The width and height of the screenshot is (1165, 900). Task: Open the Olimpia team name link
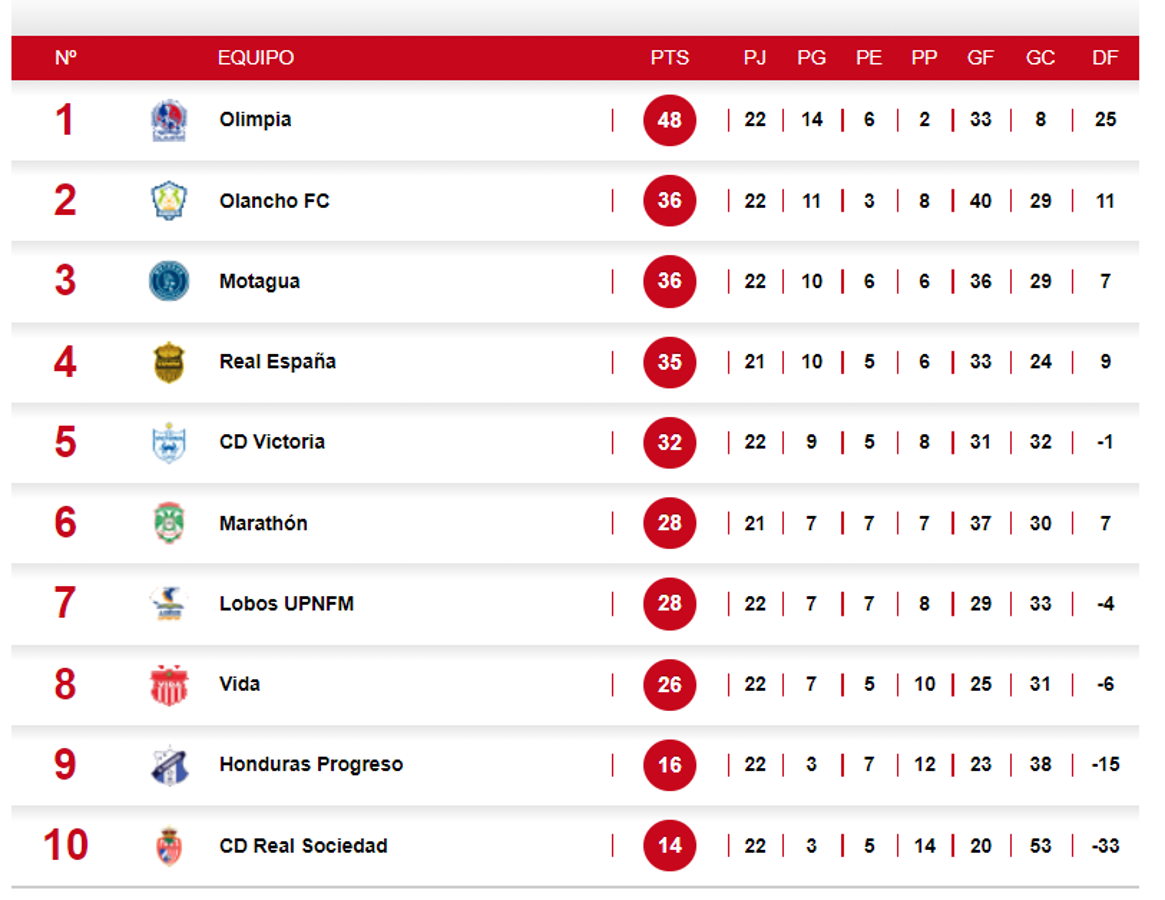tap(255, 120)
